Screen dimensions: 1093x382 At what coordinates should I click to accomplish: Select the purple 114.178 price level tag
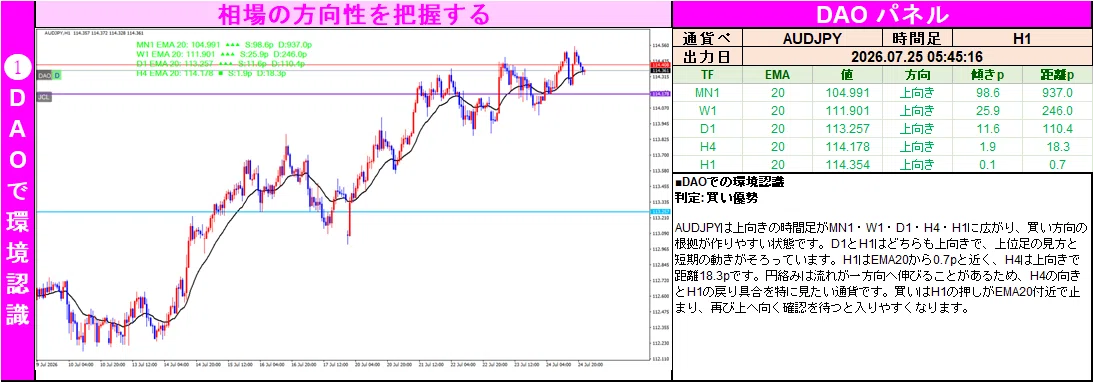(x=659, y=93)
